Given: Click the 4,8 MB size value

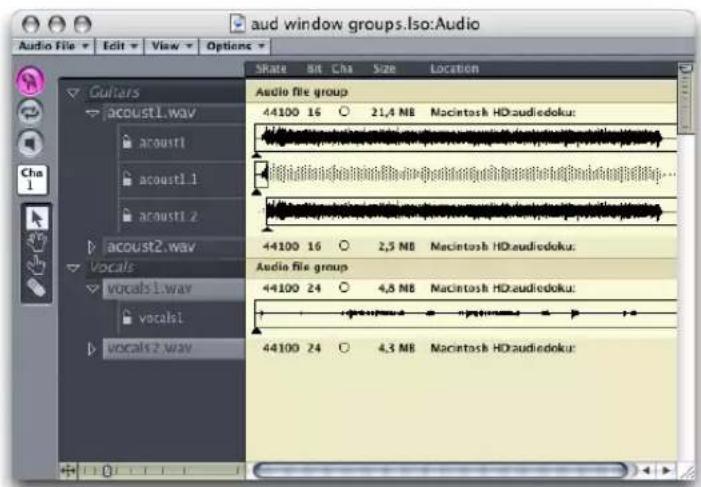Looking at the screenshot, I should (x=397, y=288).
